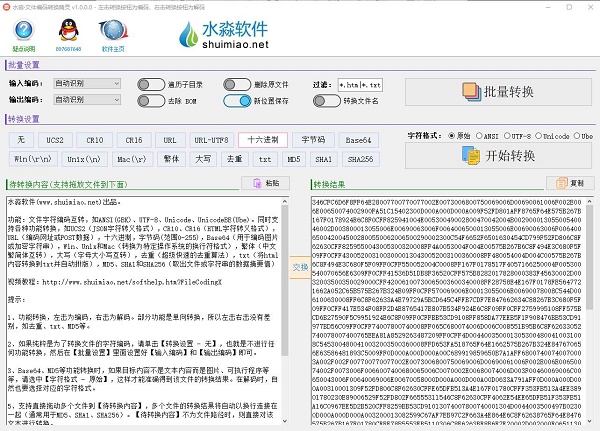Click the shuimiao.net water drop logo
This screenshot has height=431, width=600.
click(196, 35)
